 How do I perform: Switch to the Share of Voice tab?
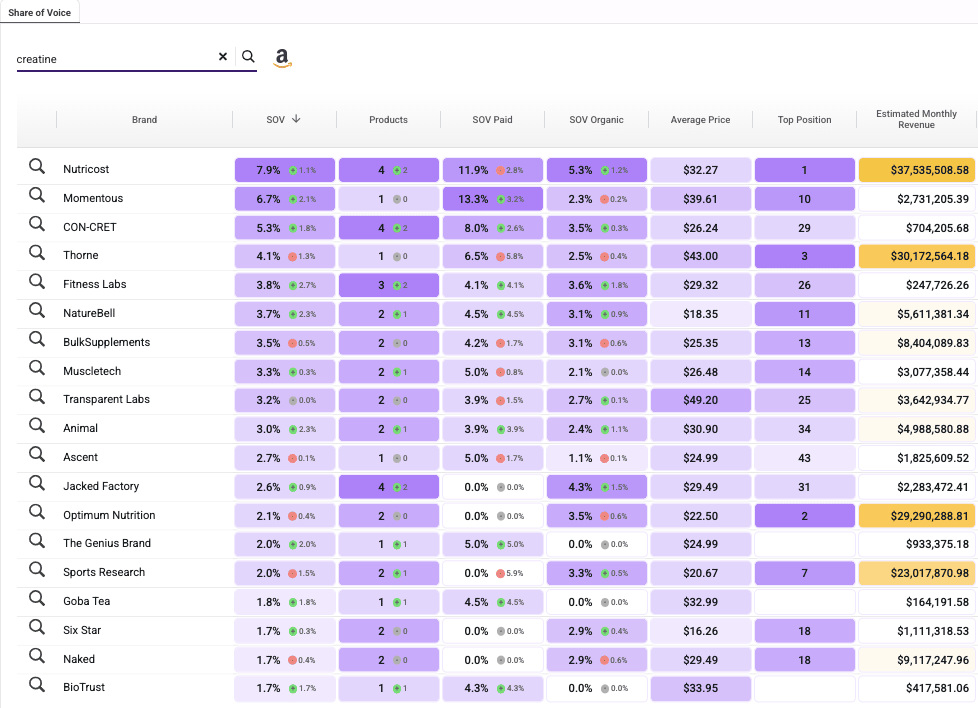click(39, 12)
